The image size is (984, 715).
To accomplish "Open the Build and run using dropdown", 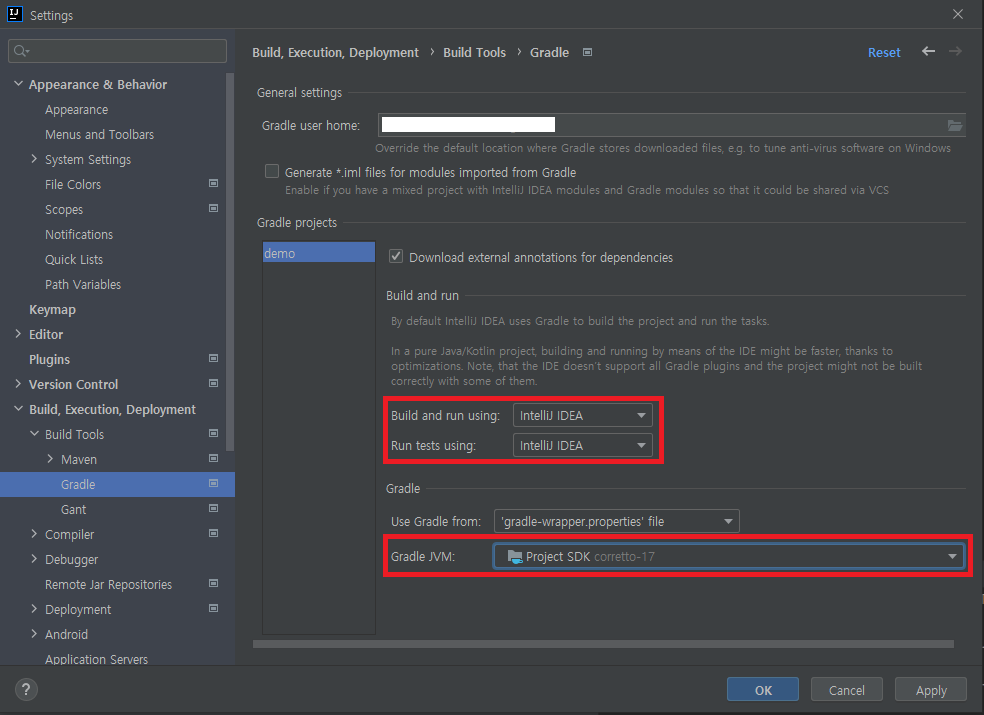I will [582, 416].
